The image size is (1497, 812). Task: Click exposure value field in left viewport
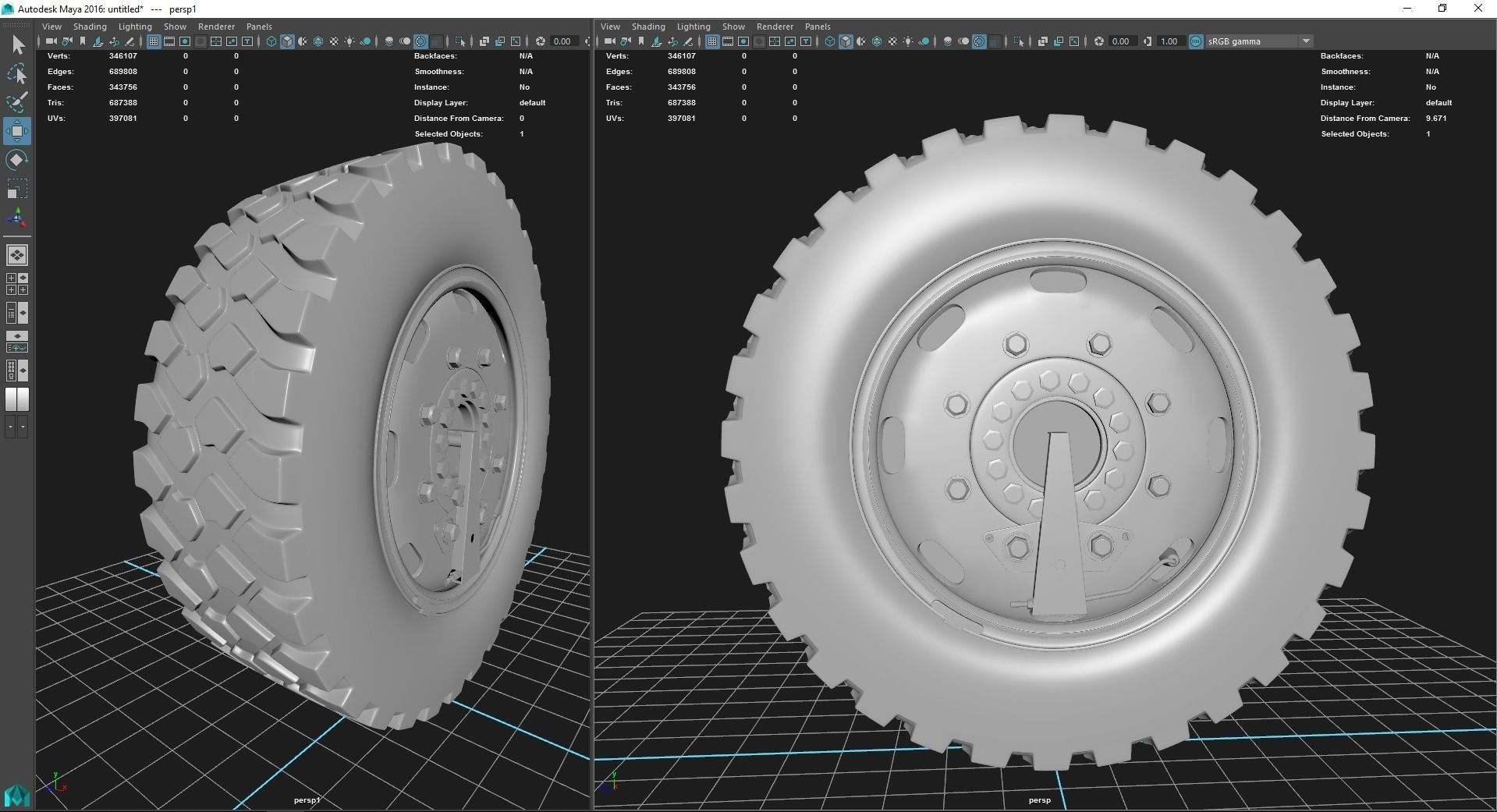click(563, 41)
